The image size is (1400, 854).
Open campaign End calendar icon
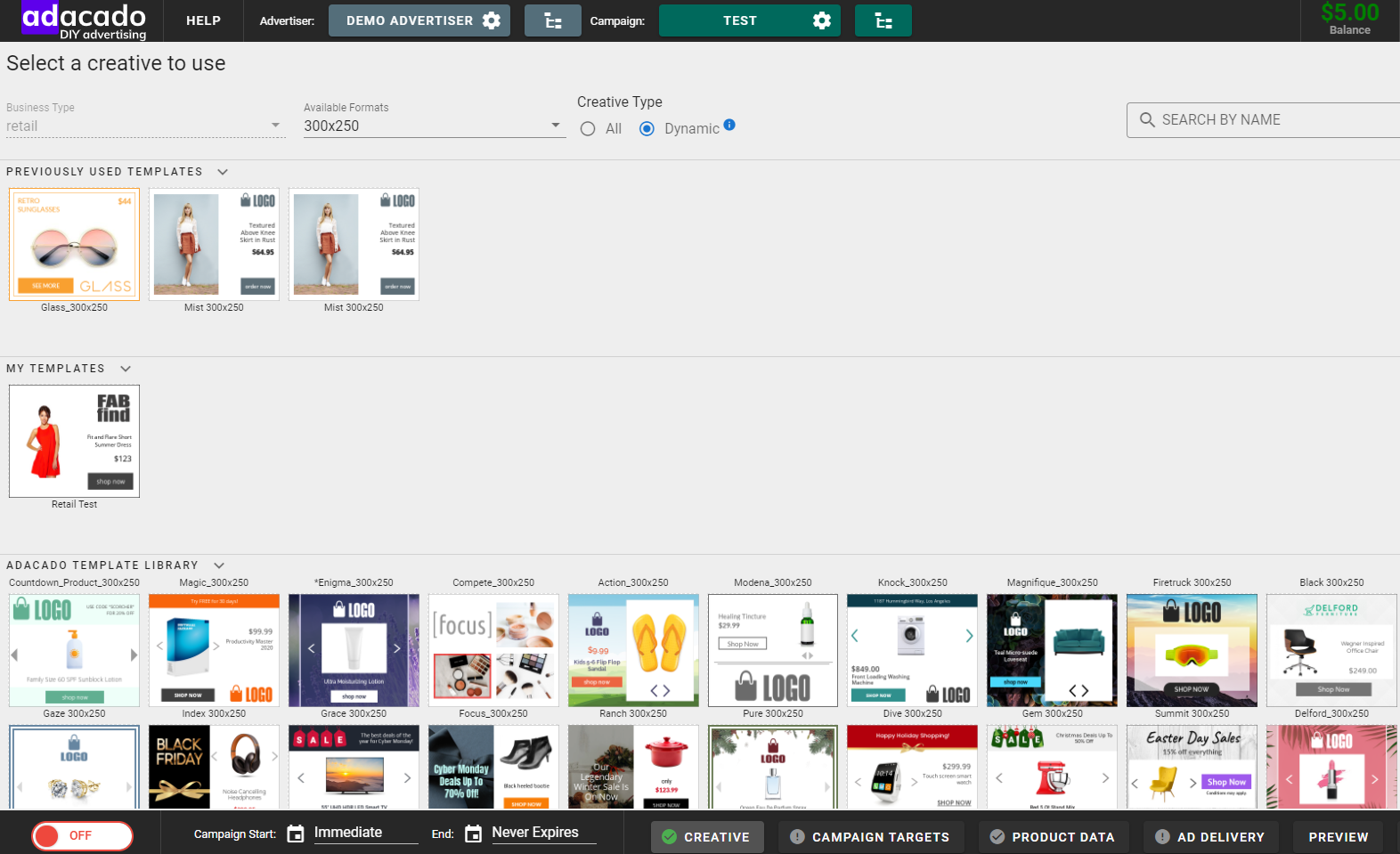[474, 834]
